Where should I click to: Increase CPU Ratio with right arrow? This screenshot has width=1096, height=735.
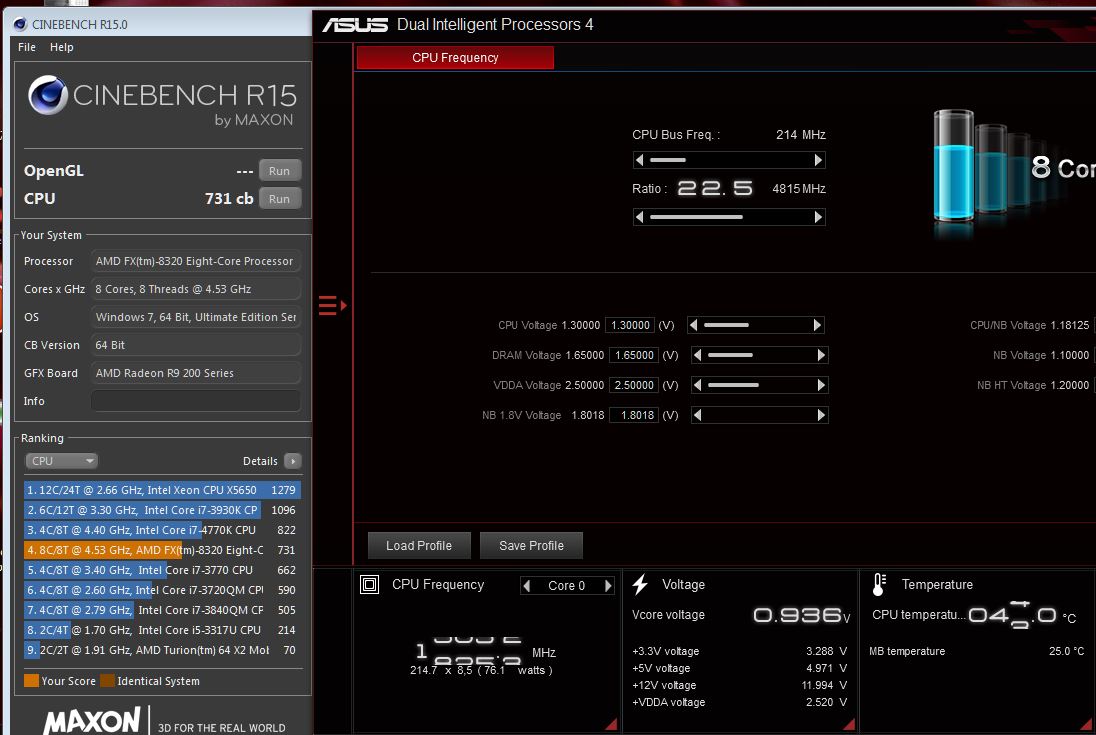click(819, 217)
